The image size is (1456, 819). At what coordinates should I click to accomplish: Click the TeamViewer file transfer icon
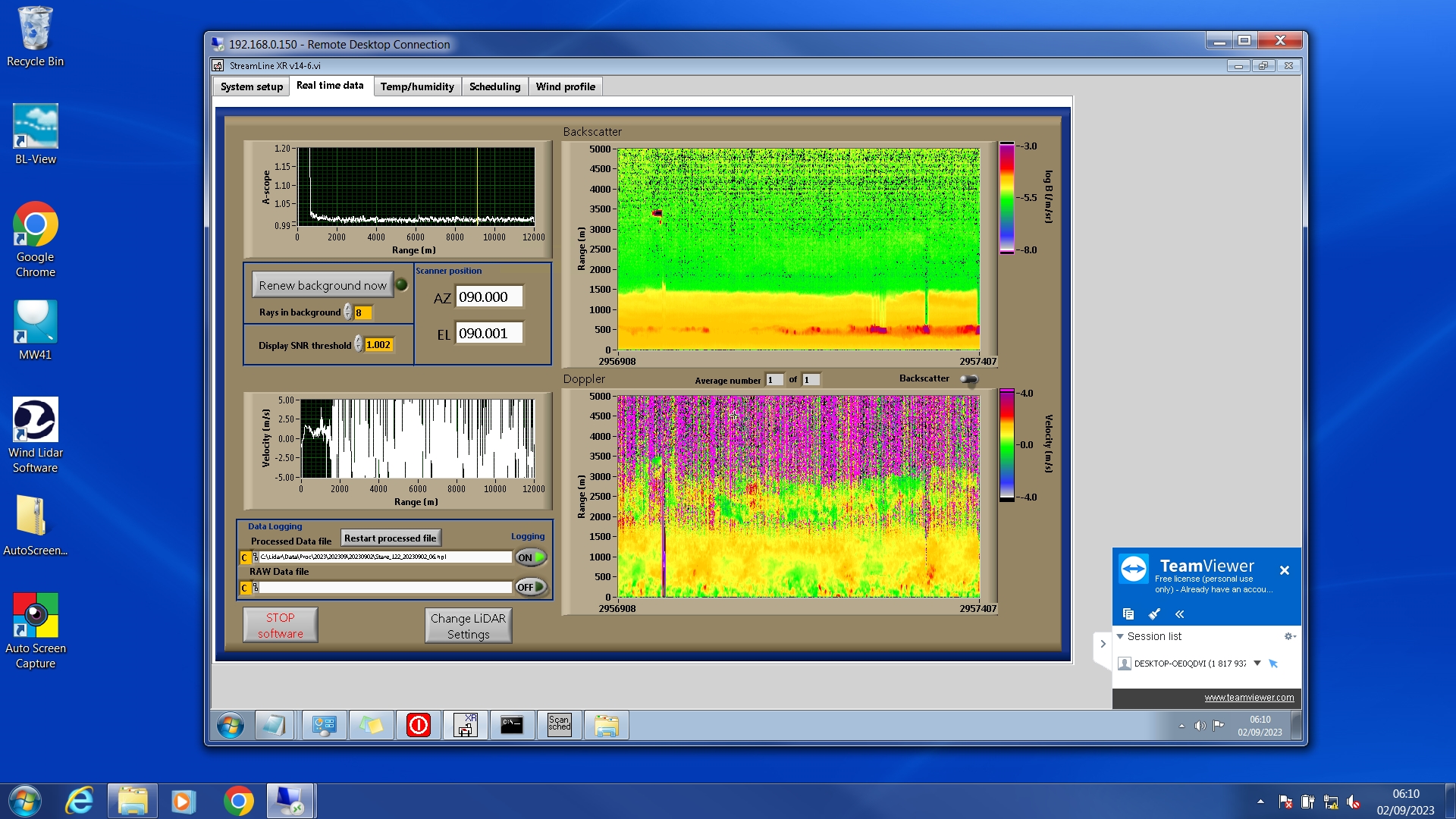(x=1128, y=613)
